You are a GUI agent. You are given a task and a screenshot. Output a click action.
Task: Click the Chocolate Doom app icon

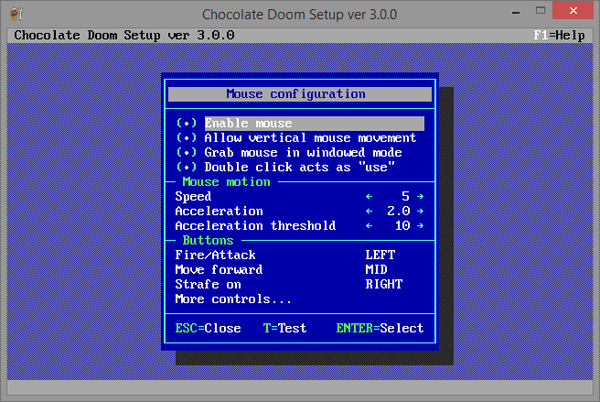[16, 14]
